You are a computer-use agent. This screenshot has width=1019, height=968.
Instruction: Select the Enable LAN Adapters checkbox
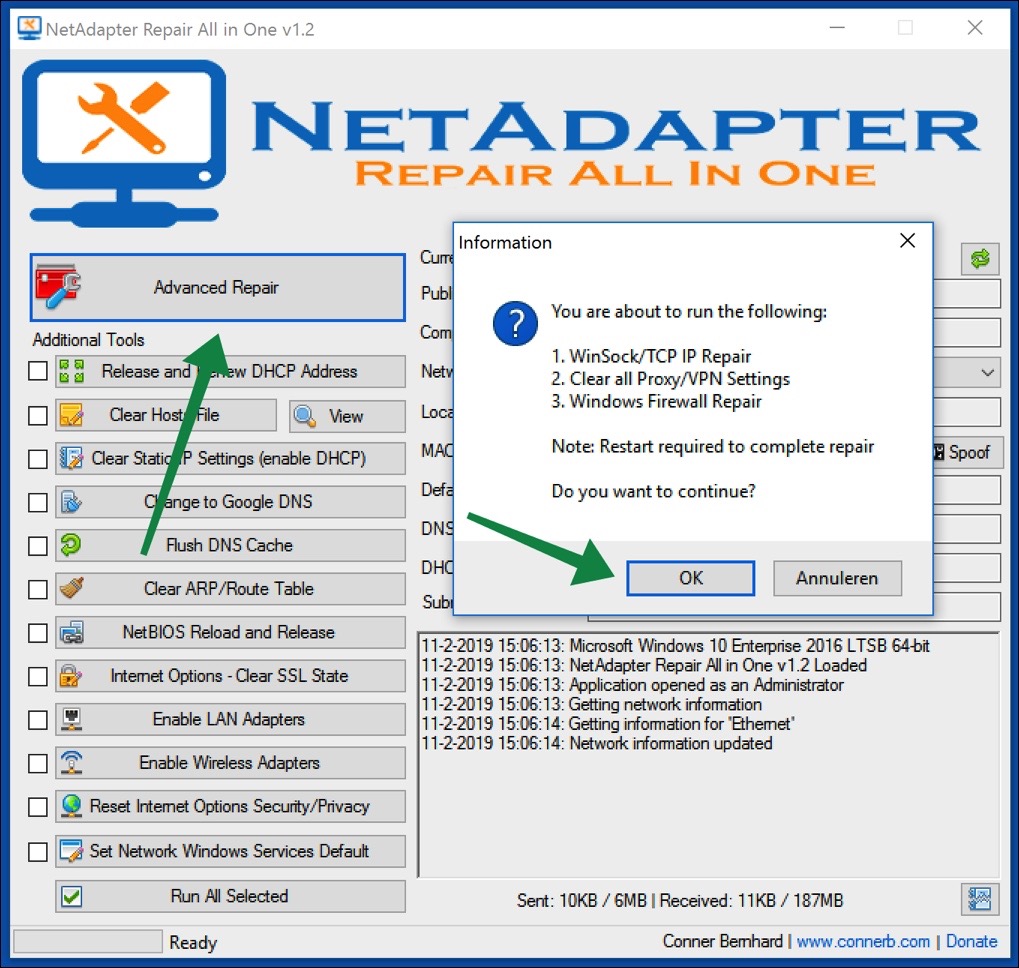(x=38, y=720)
